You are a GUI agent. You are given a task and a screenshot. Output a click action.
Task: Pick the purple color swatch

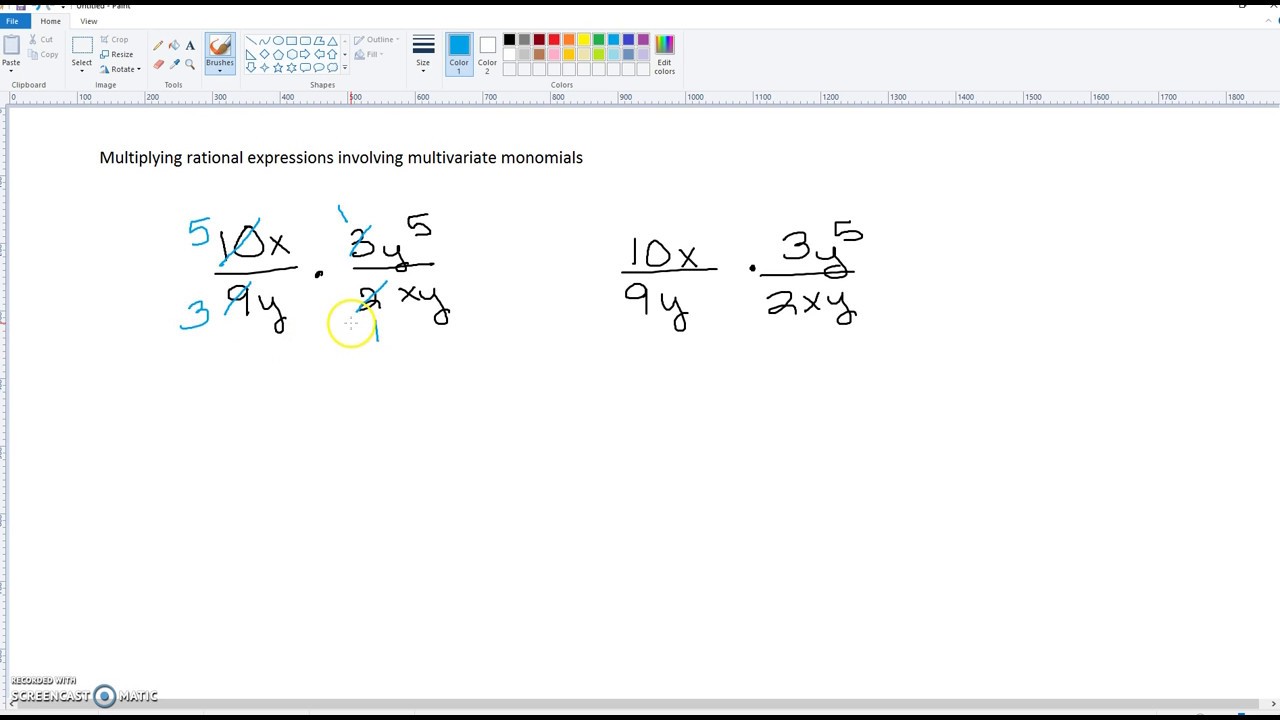pos(643,39)
